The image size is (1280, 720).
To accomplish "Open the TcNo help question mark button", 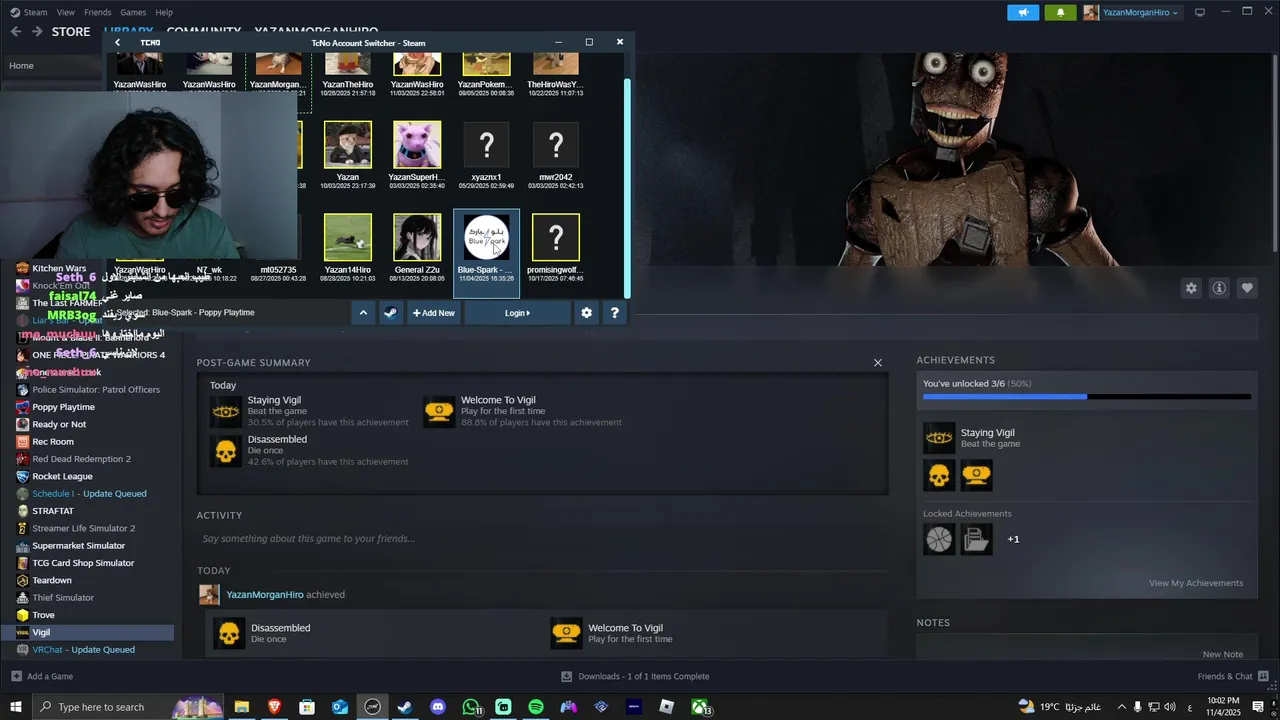I will coord(614,313).
